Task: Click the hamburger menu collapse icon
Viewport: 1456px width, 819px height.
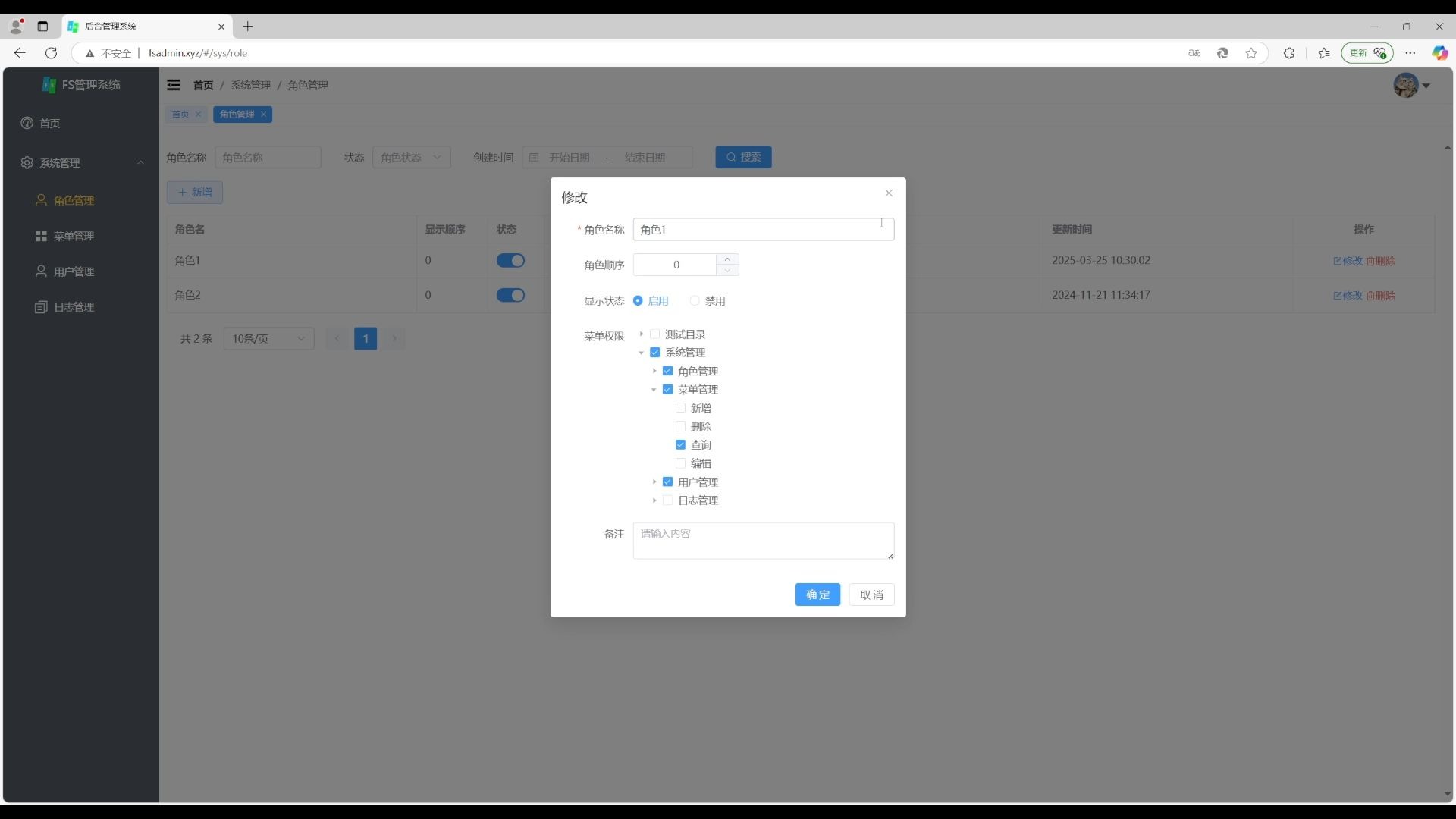Action: 174,85
